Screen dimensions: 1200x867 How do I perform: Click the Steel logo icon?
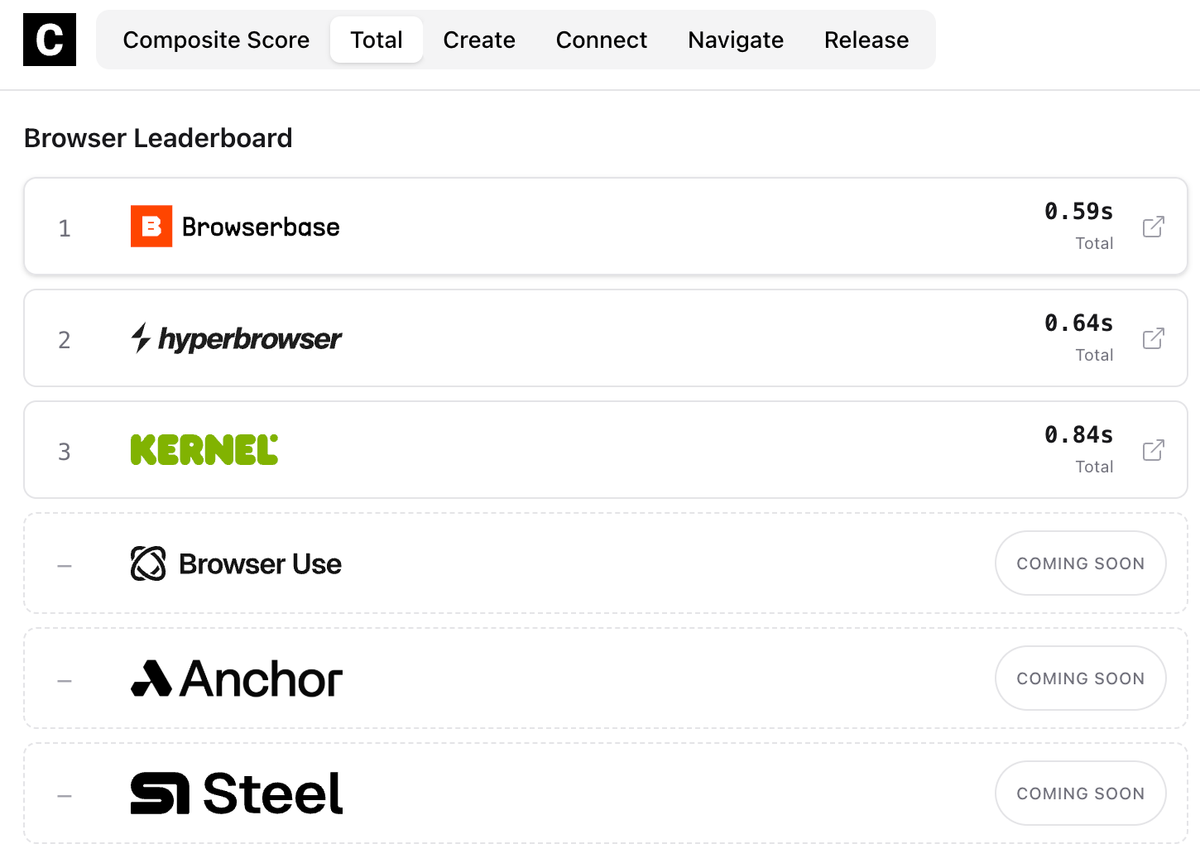[156, 793]
